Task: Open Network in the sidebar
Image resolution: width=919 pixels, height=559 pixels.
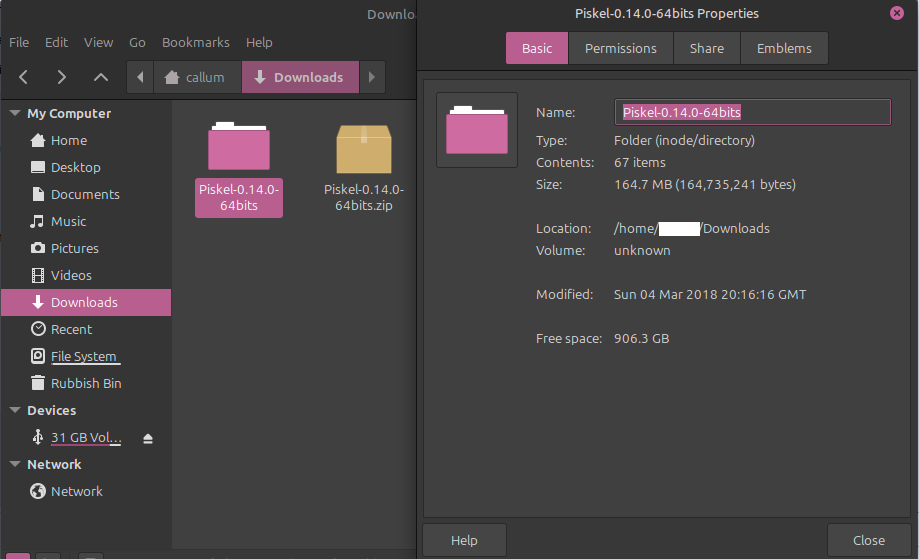Action: (86, 492)
